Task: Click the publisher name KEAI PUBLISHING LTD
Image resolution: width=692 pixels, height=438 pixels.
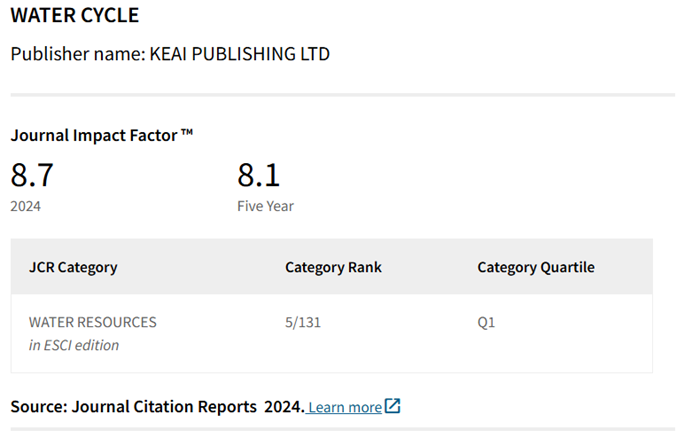Action: tap(240, 54)
